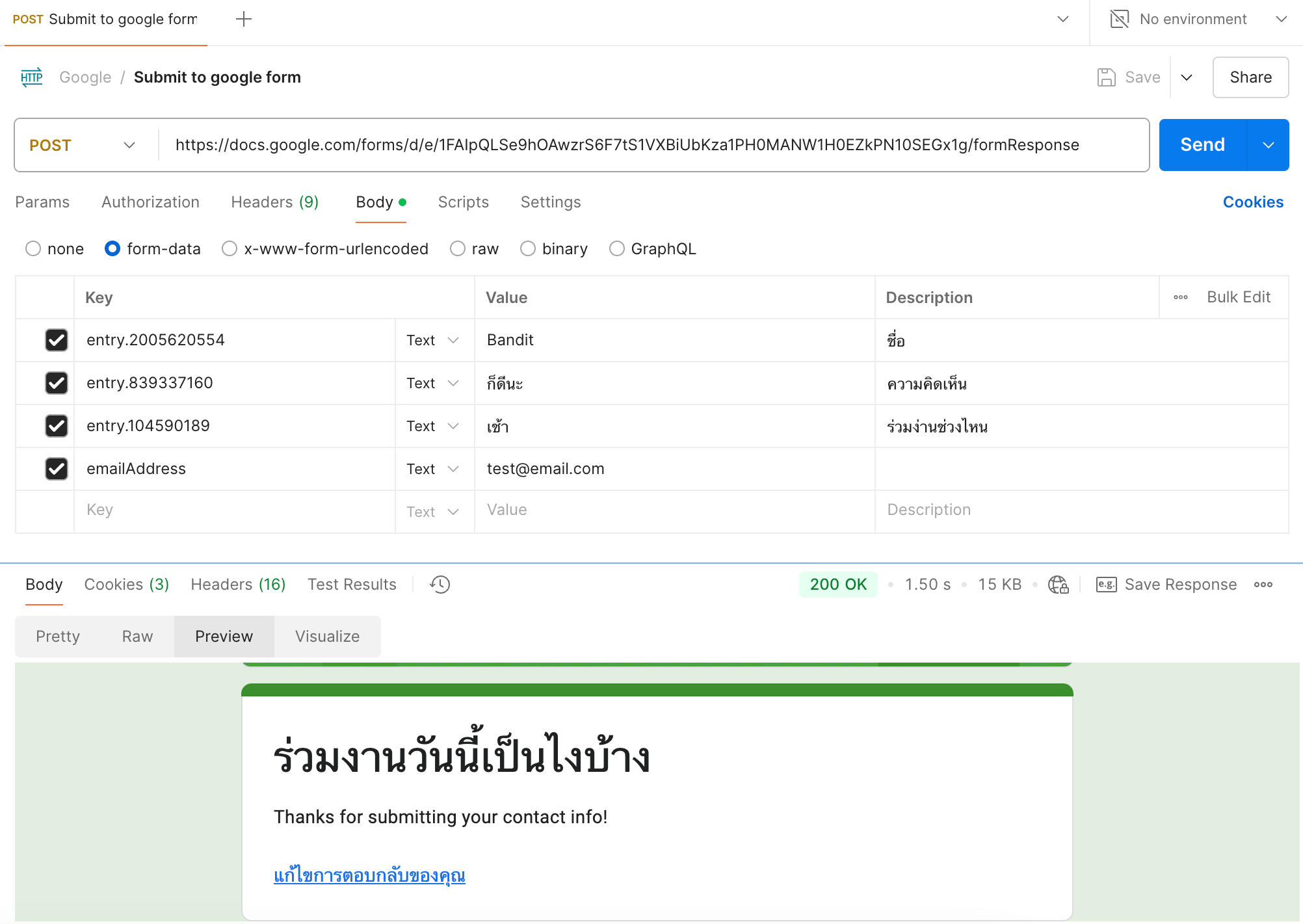Viewport: 1303px width, 924px height.
Task: Click the history/clock icon in response
Action: click(440, 584)
